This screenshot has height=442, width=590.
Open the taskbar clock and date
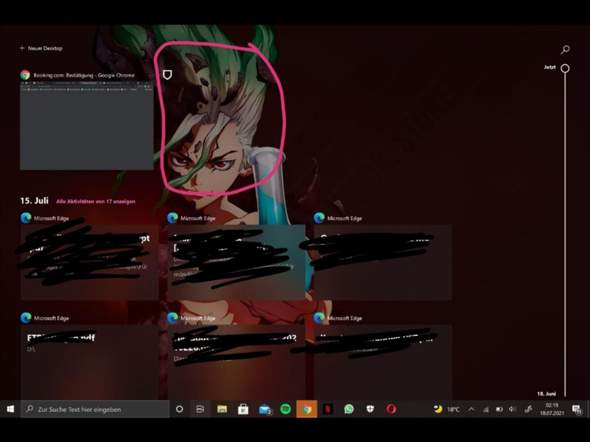[552, 409]
